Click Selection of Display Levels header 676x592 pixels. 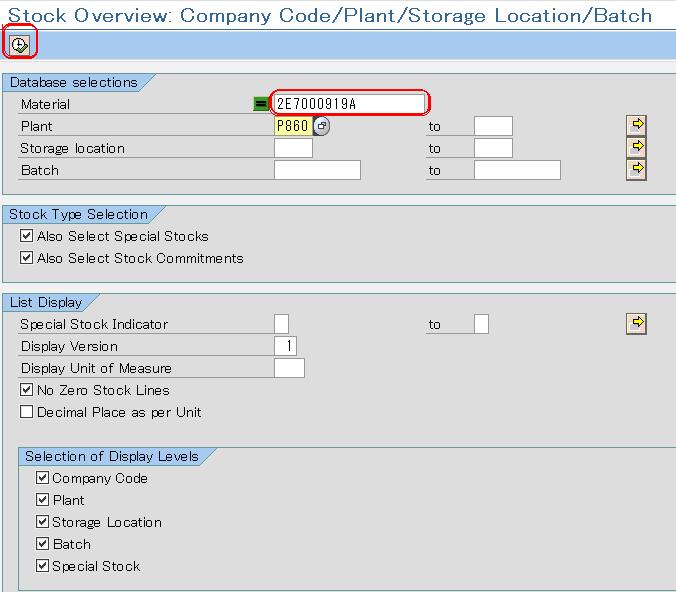(x=112, y=456)
